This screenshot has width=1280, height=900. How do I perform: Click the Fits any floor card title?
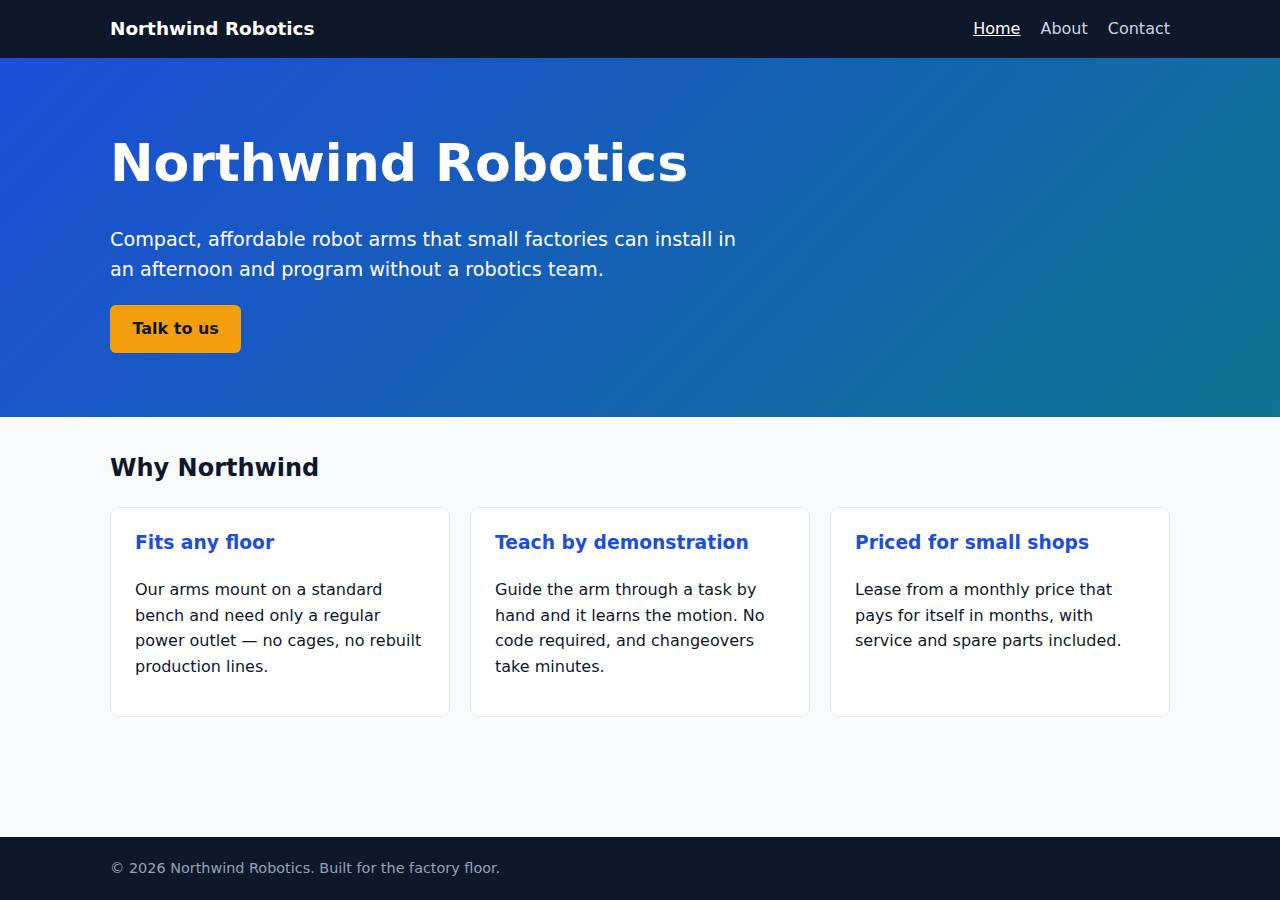click(x=204, y=542)
